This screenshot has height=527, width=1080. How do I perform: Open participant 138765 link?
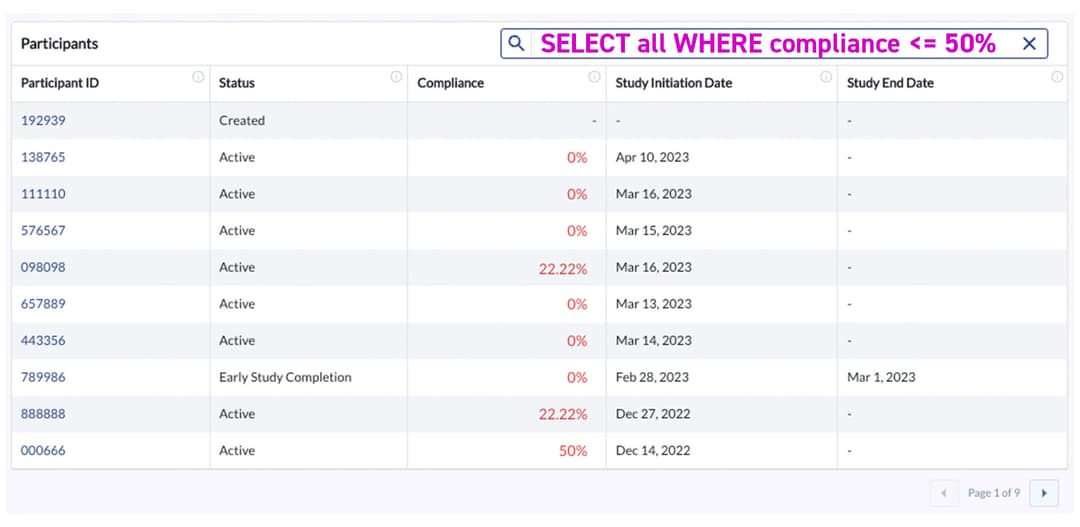[43, 157]
